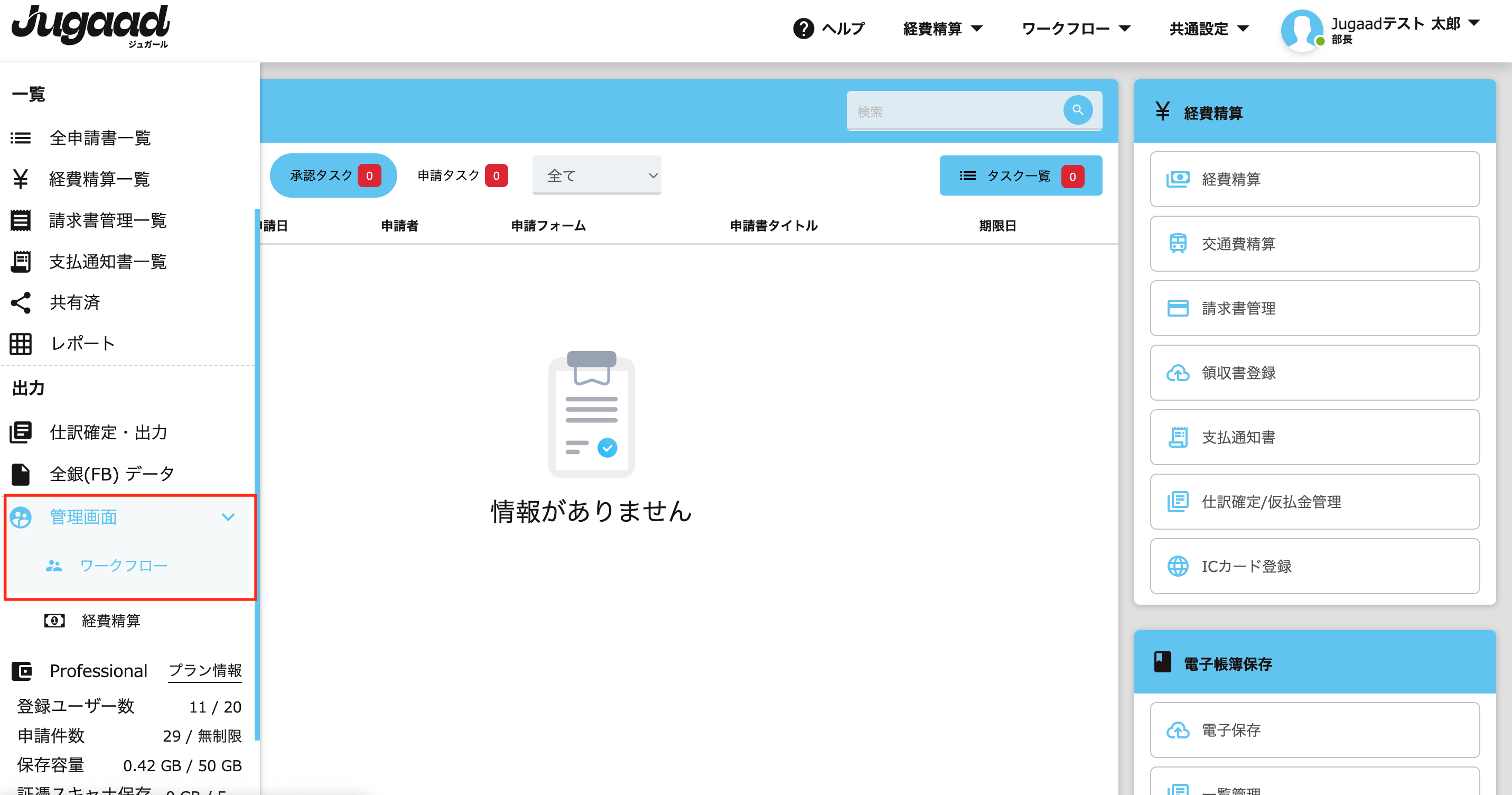
Task: Open the 全て filter dropdown
Action: click(x=596, y=175)
